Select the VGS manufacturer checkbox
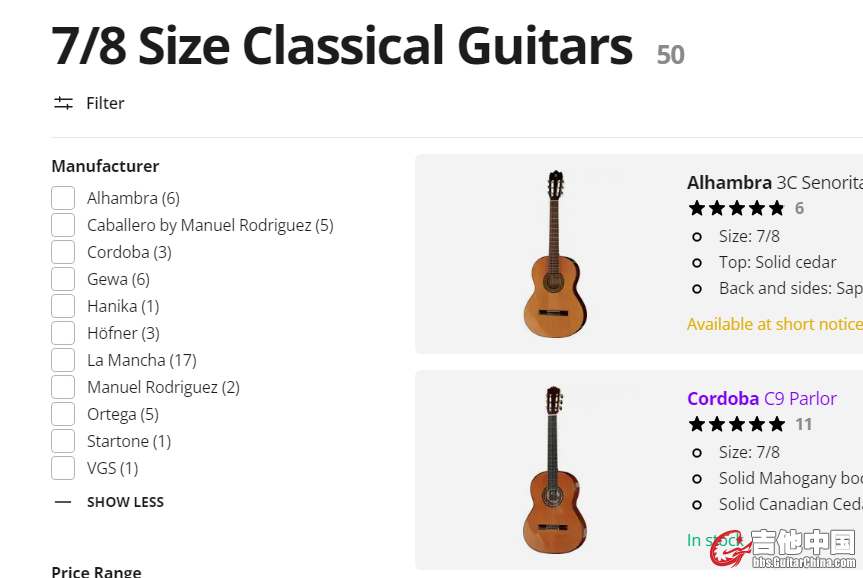The height and width of the screenshot is (578, 863). tap(63, 468)
